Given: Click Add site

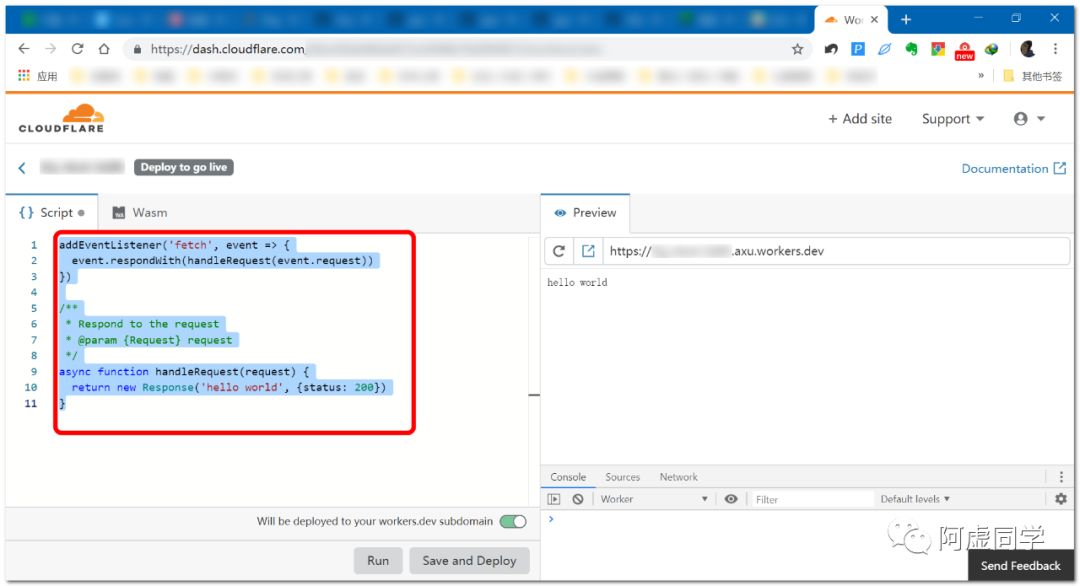Looking at the screenshot, I should (x=860, y=118).
